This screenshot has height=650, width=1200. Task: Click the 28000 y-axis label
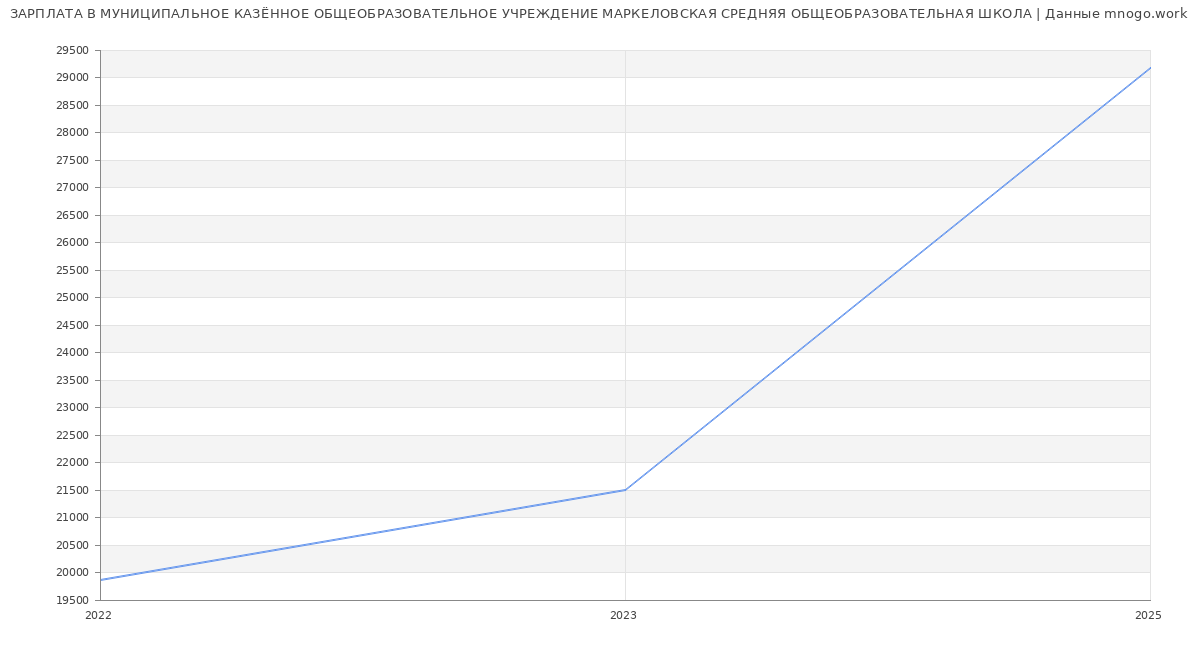coord(73,133)
